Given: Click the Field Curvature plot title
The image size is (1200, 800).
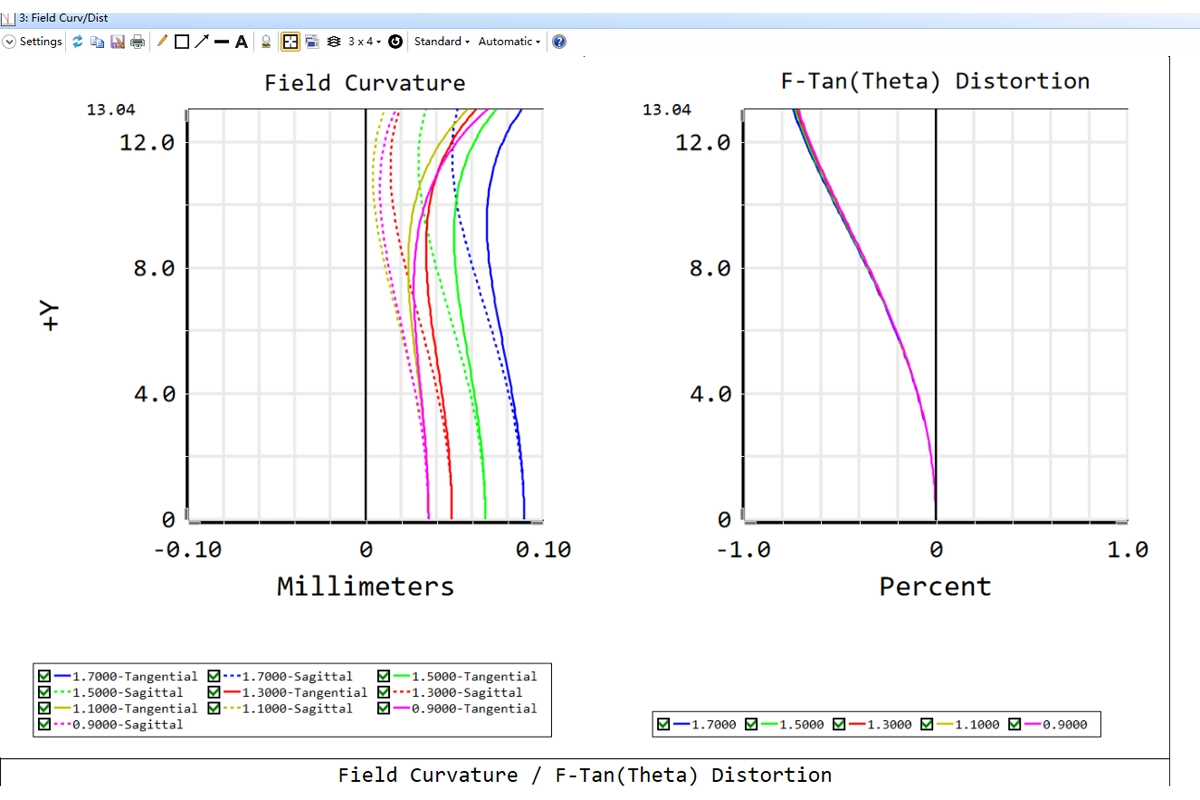Looking at the screenshot, I should coord(365,83).
